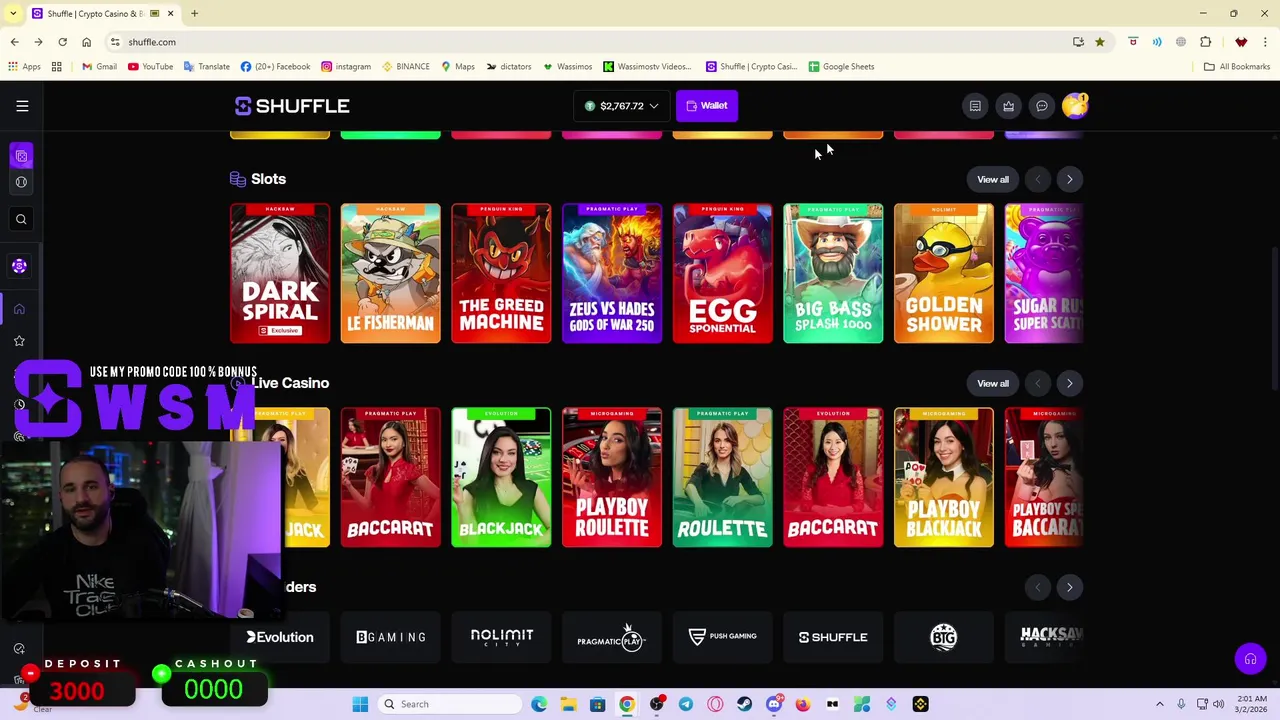The image size is (1280, 720).
Task: Open Microsoft Edge from the taskbar
Action: [539, 704]
